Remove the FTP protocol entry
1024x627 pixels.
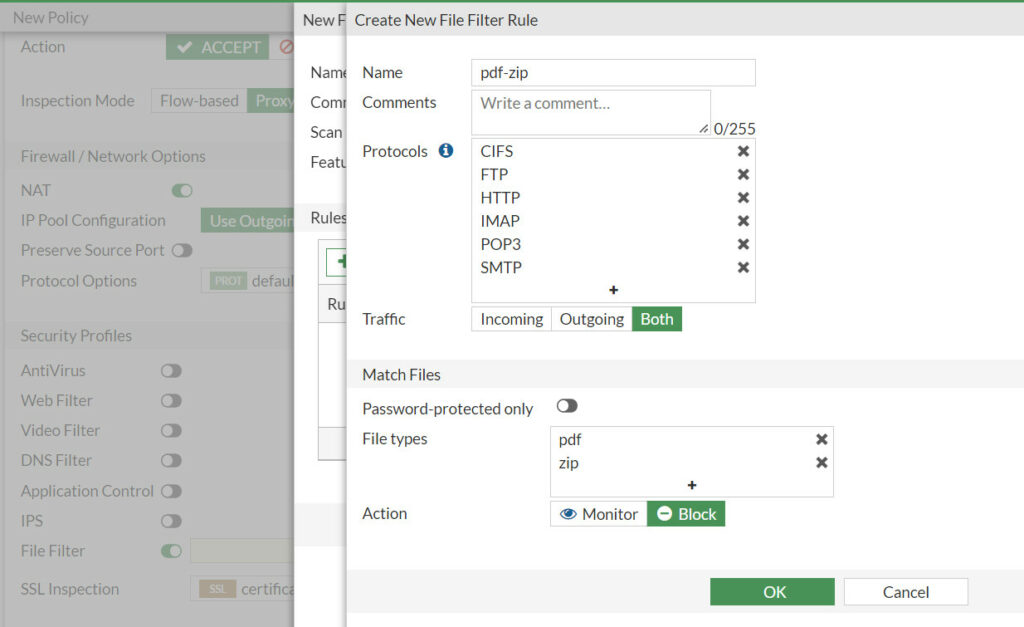pos(743,174)
